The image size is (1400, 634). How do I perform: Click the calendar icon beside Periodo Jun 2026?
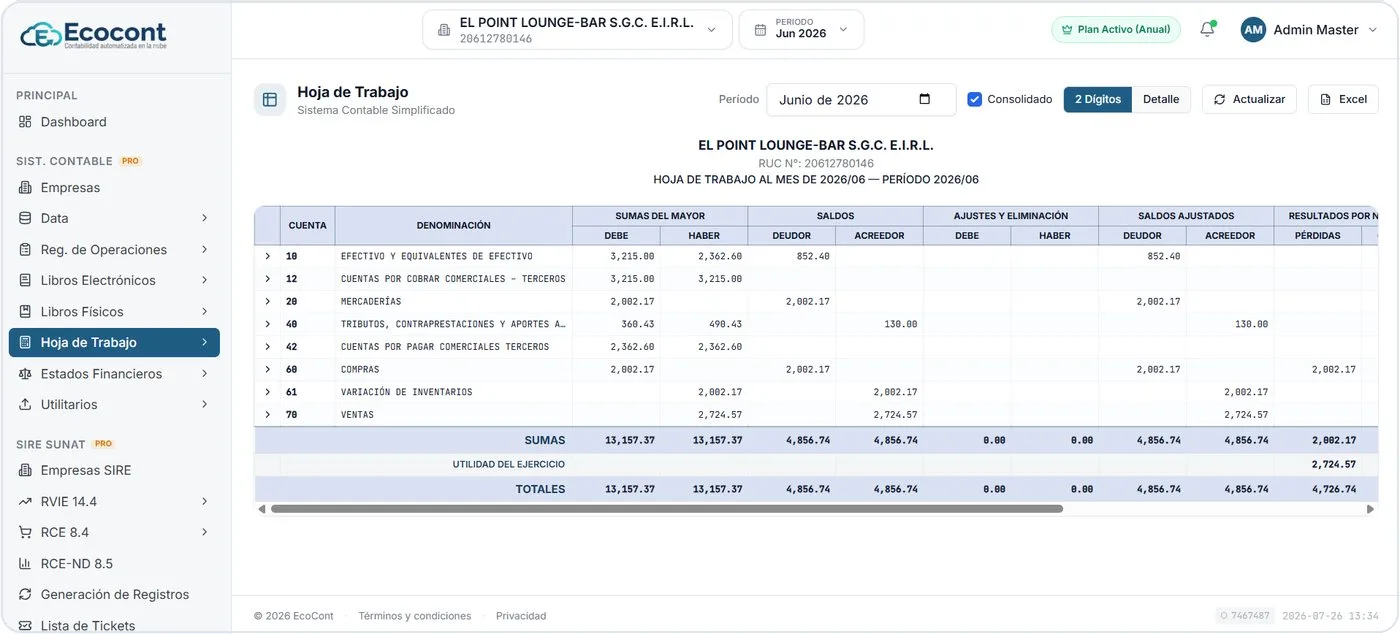click(x=760, y=30)
